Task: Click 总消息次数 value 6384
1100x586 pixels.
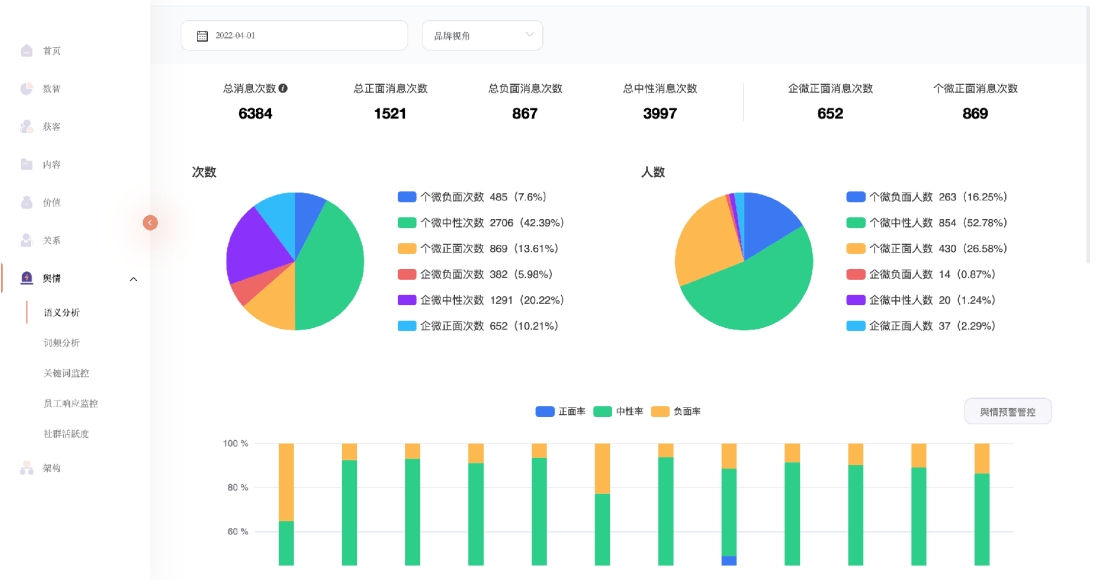Action: pyautogui.click(x=255, y=114)
